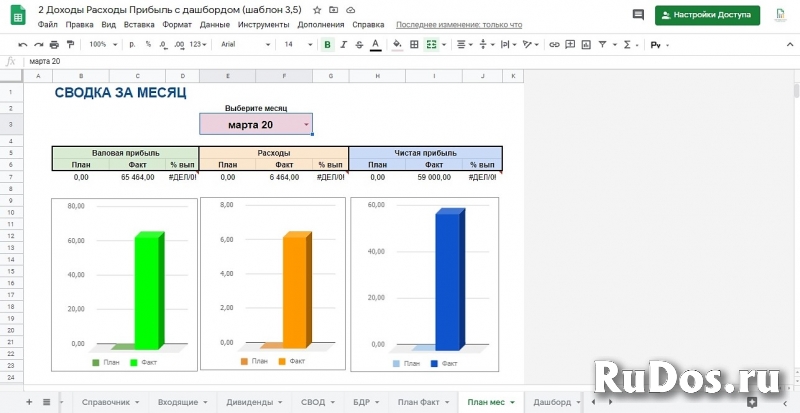Image resolution: width=800 pixels, height=413 pixels.
Task: Click the paint format icon
Action: pos(69,45)
